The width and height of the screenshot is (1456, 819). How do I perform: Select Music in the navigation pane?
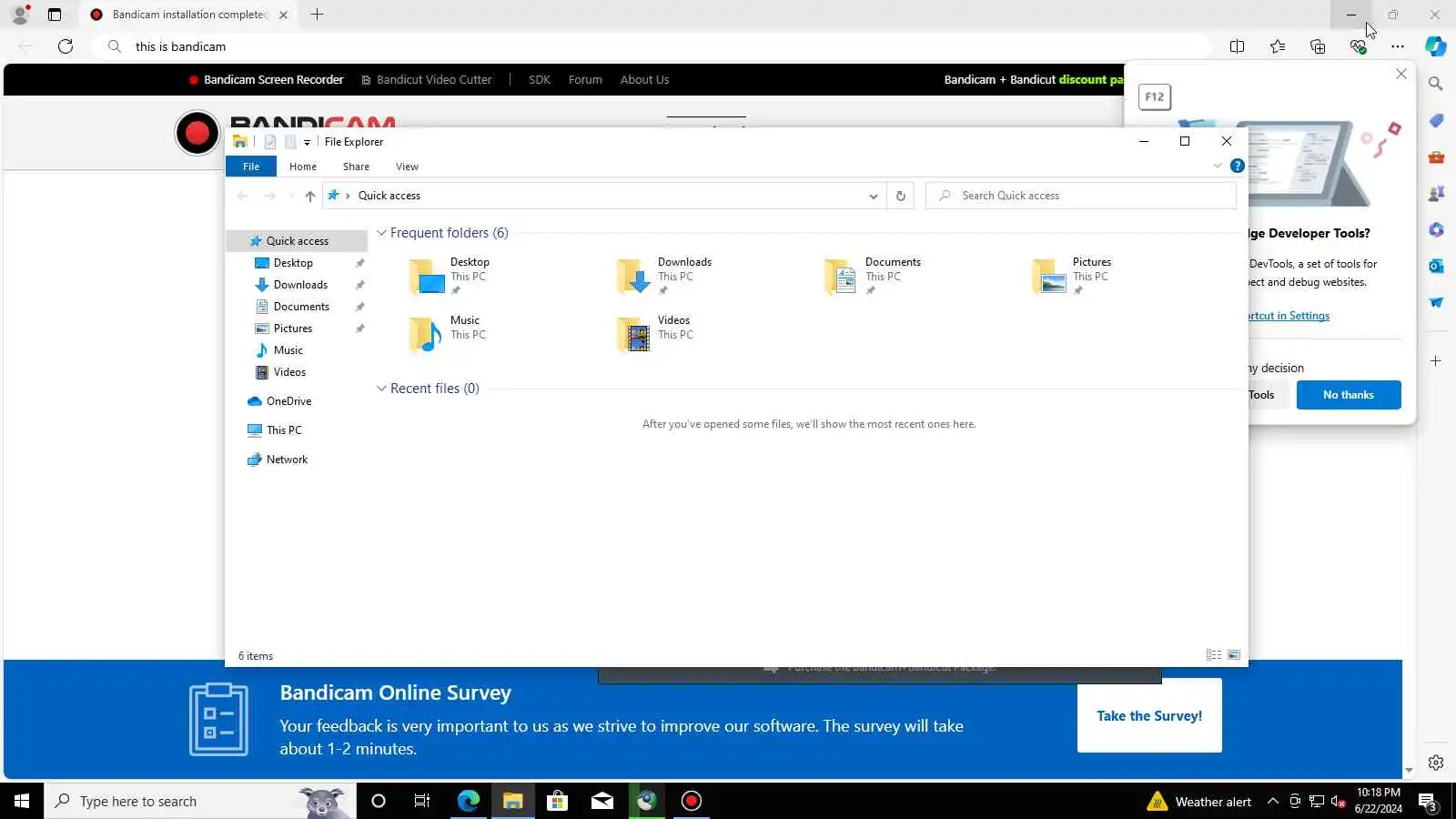pyautogui.click(x=288, y=350)
